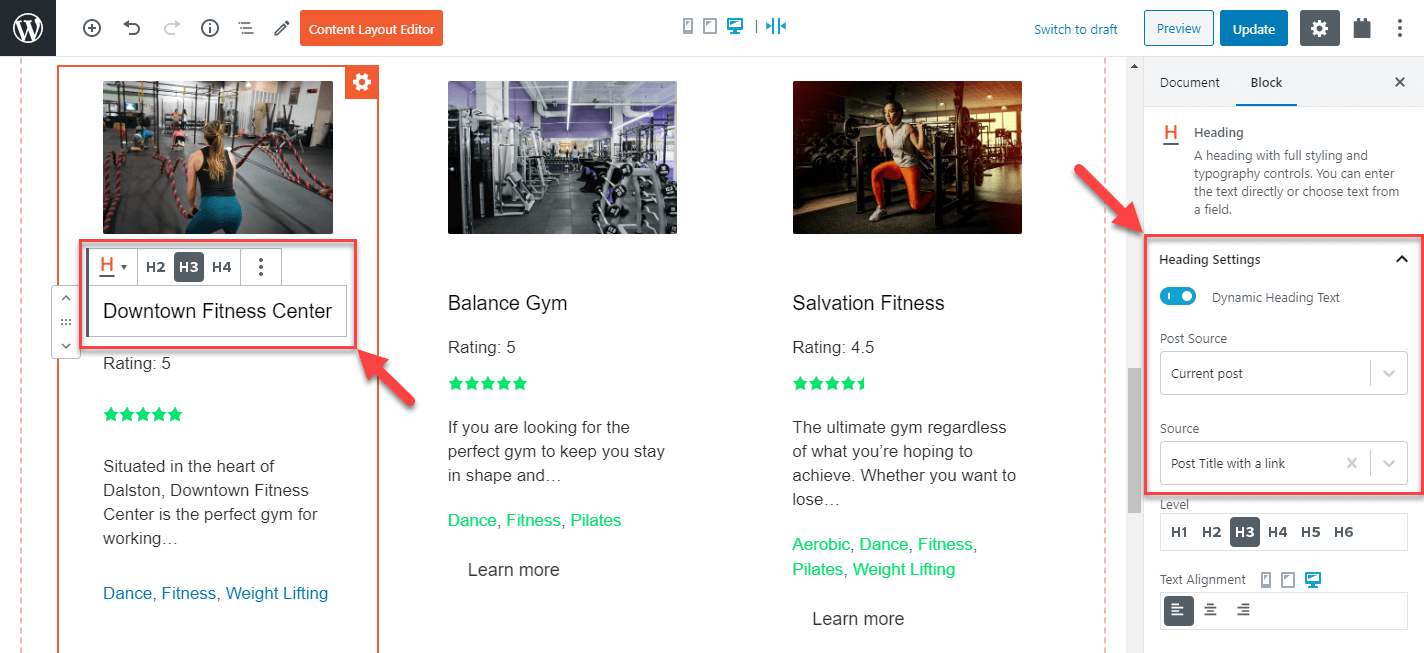The height and width of the screenshot is (653, 1424).
Task: Click the orange gear on selected post
Action: [x=362, y=83]
